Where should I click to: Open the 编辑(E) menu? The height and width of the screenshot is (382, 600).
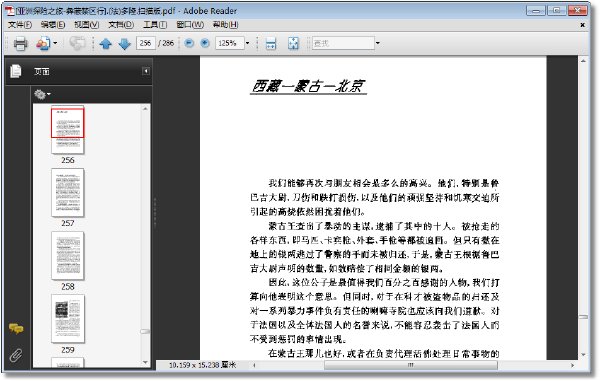tap(53, 25)
